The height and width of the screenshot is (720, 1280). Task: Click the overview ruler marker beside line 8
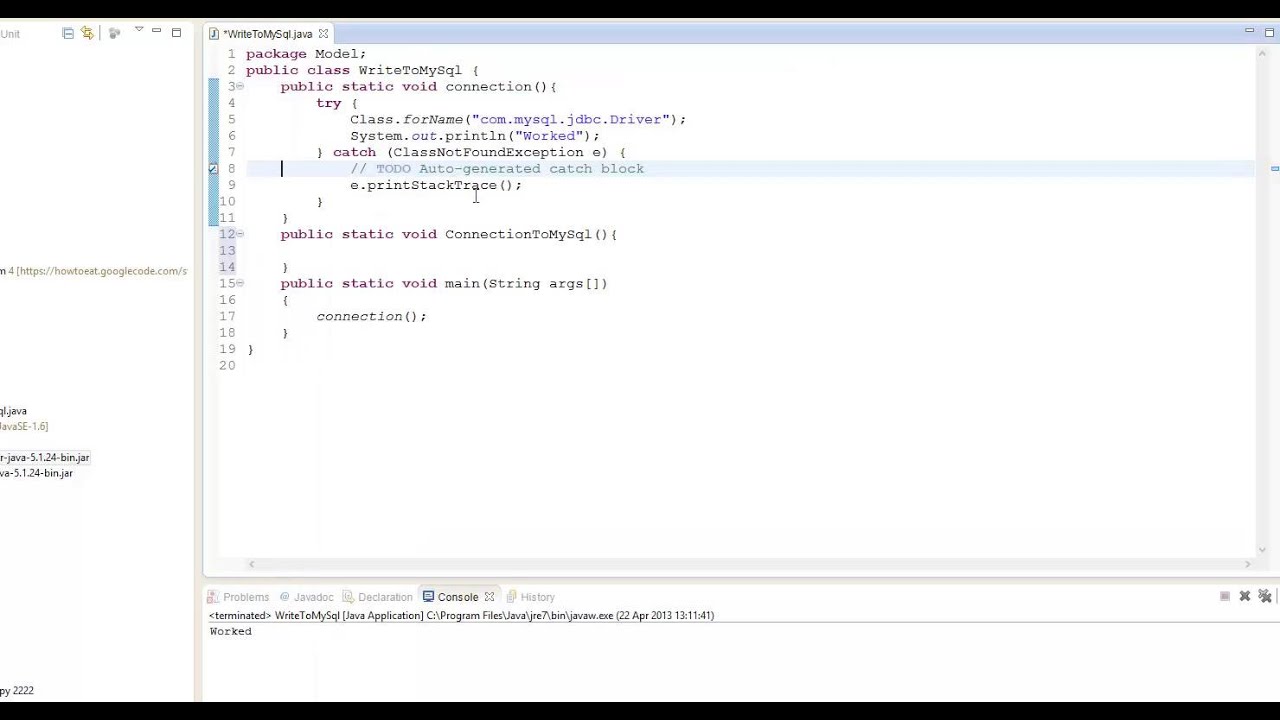tap(1274, 169)
